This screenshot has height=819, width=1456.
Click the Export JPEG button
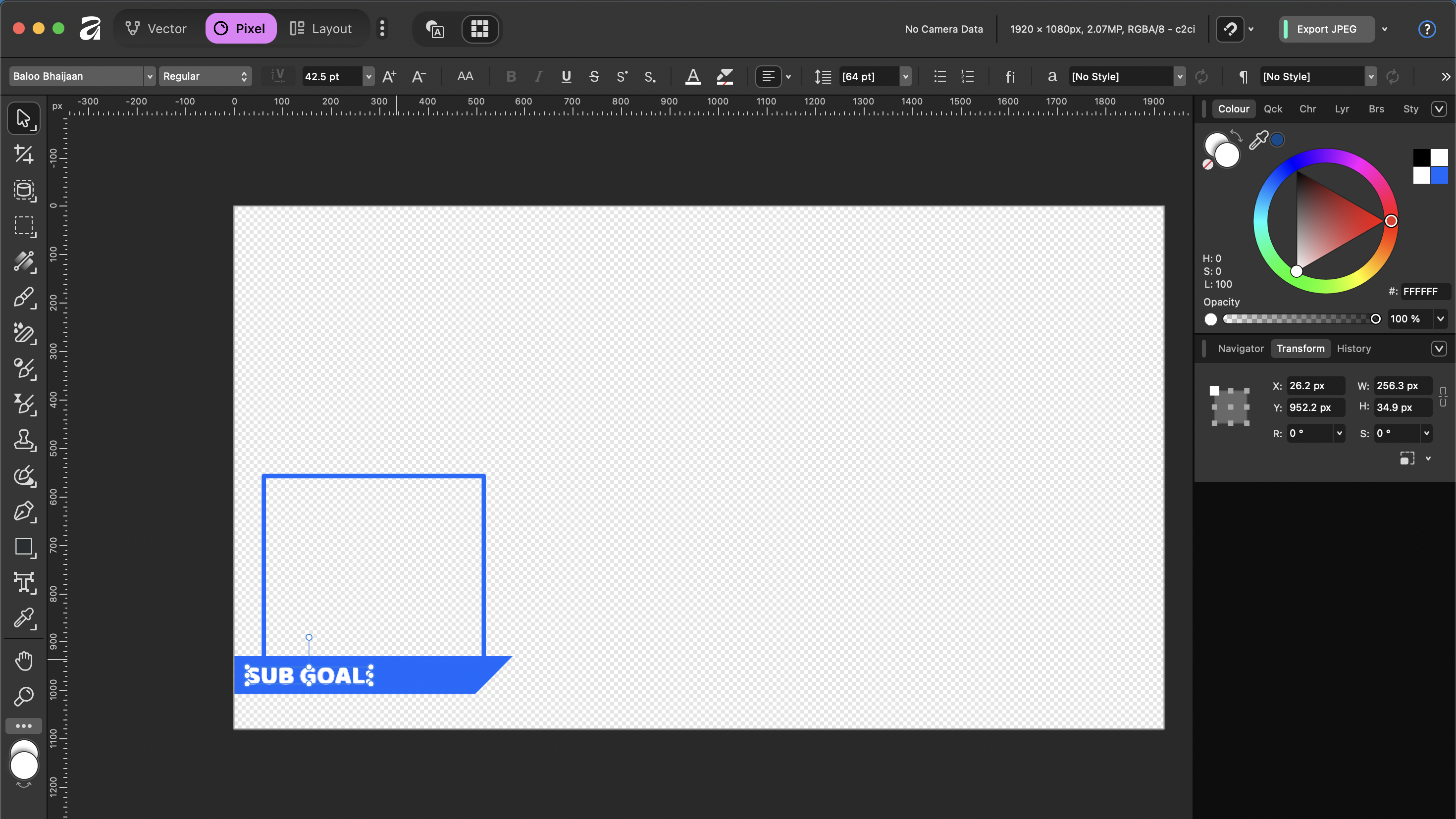click(x=1327, y=29)
